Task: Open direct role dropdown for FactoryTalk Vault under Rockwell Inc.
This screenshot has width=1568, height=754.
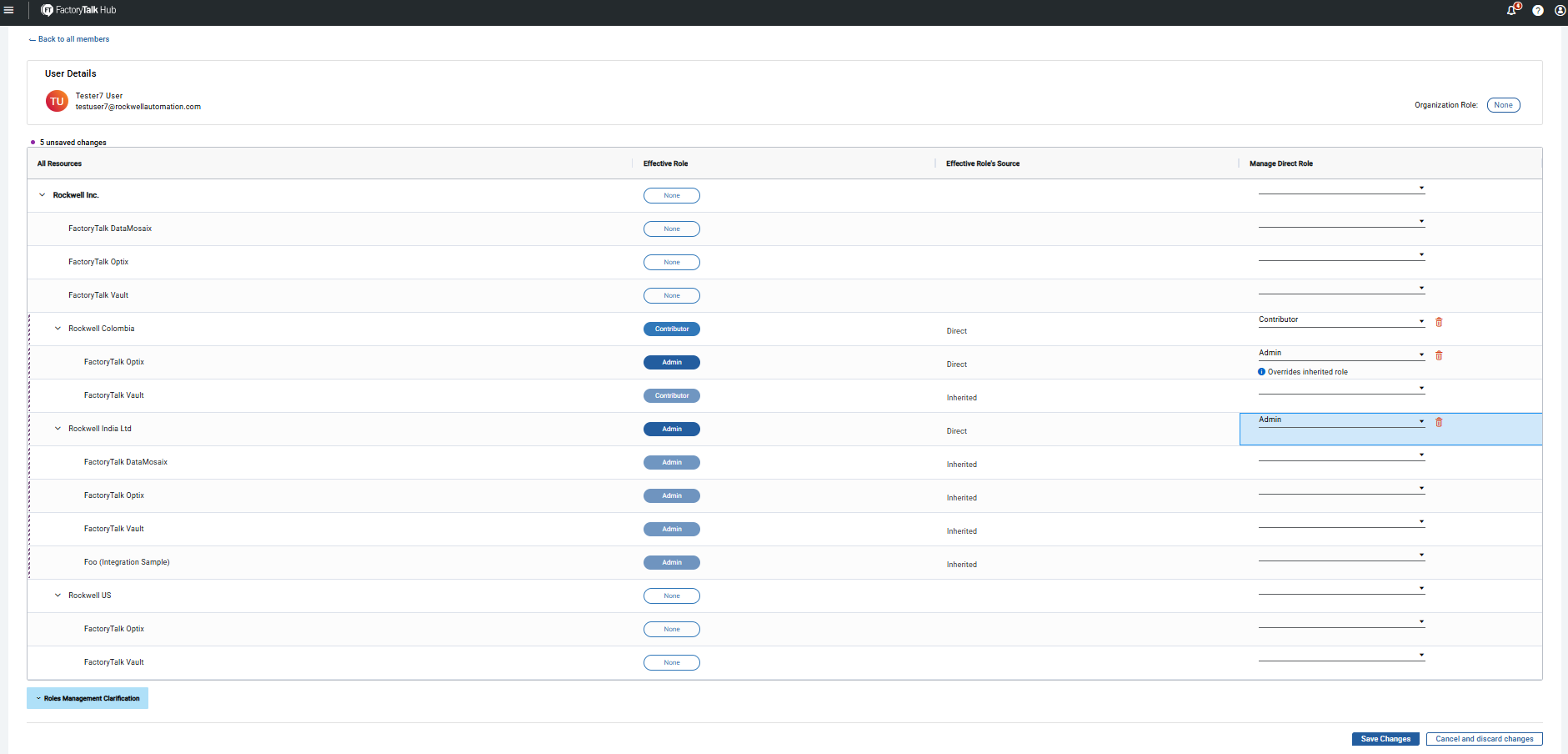Action: 1341,289
